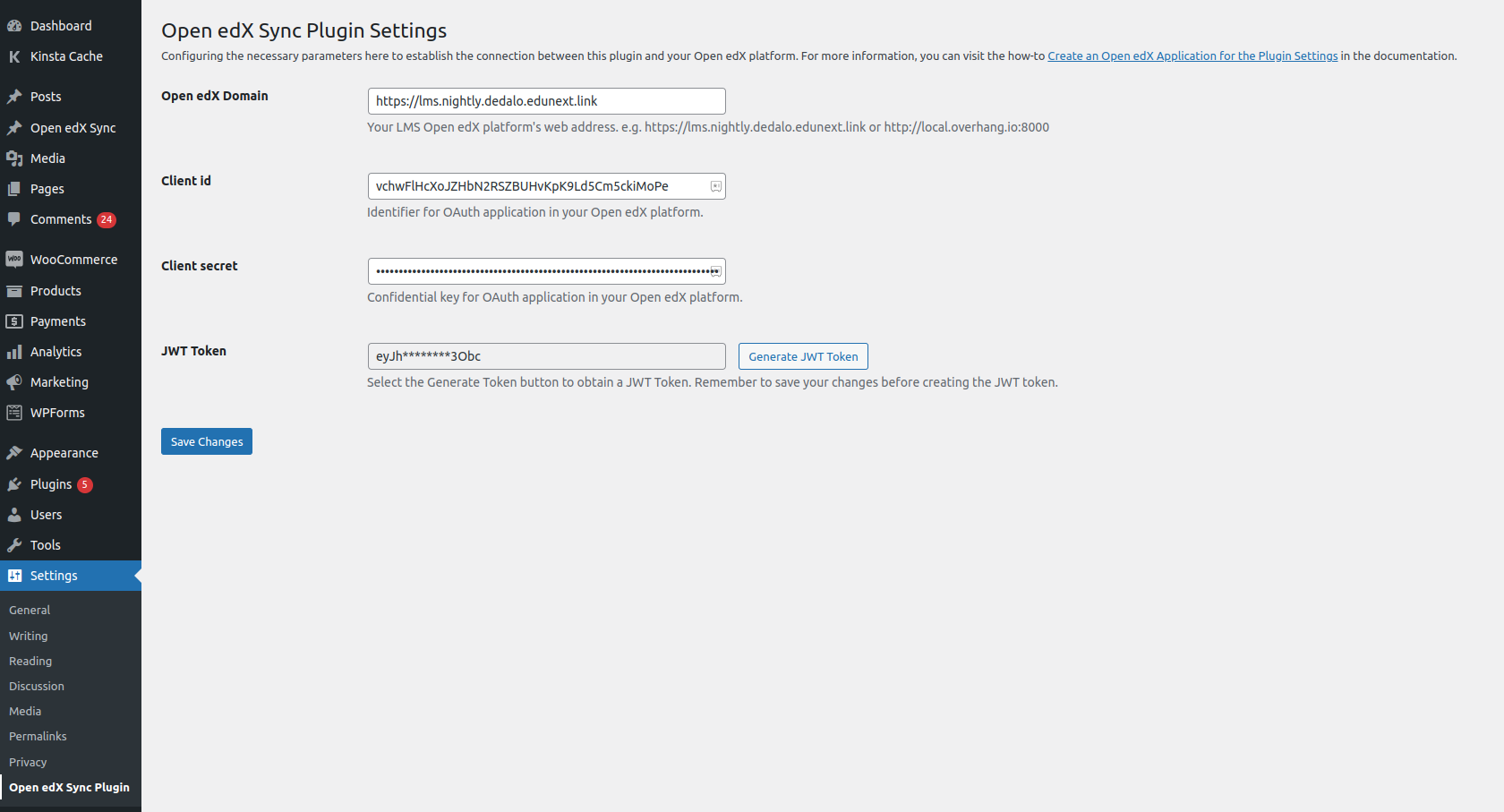Click the Appearance paintbrush icon
Image resolution: width=1504 pixels, height=812 pixels.
pyautogui.click(x=14, y=453)
